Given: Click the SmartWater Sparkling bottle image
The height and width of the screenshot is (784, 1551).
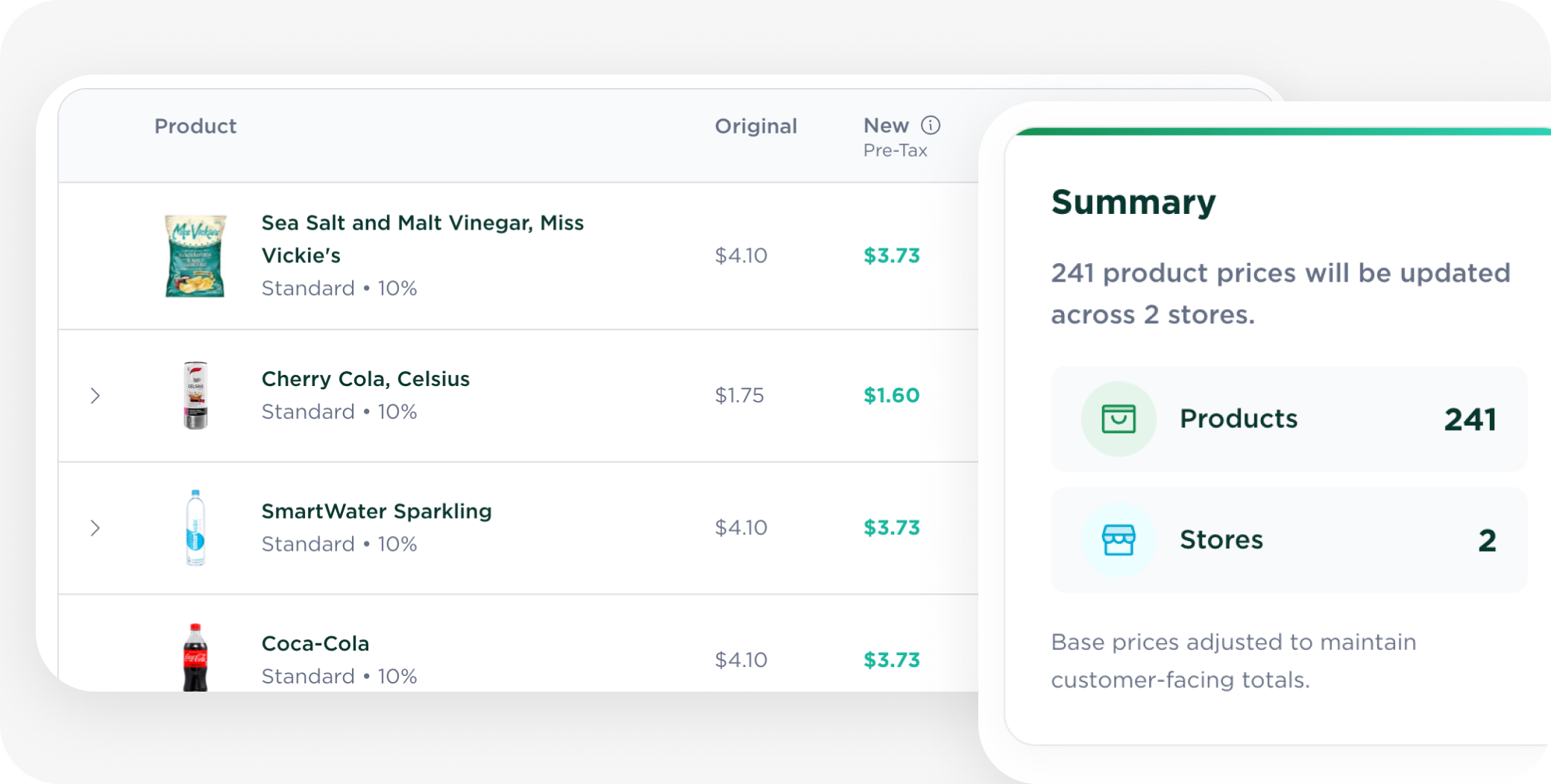Looking at the screenshot, I should tap(195, 528).
